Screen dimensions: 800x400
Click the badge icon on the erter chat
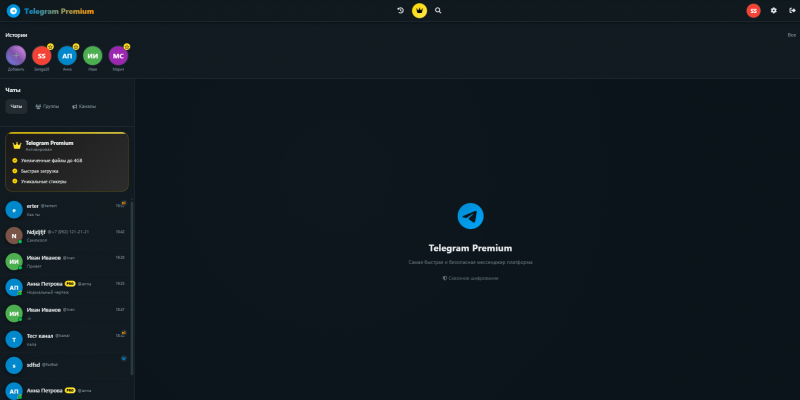coord(124,203)
